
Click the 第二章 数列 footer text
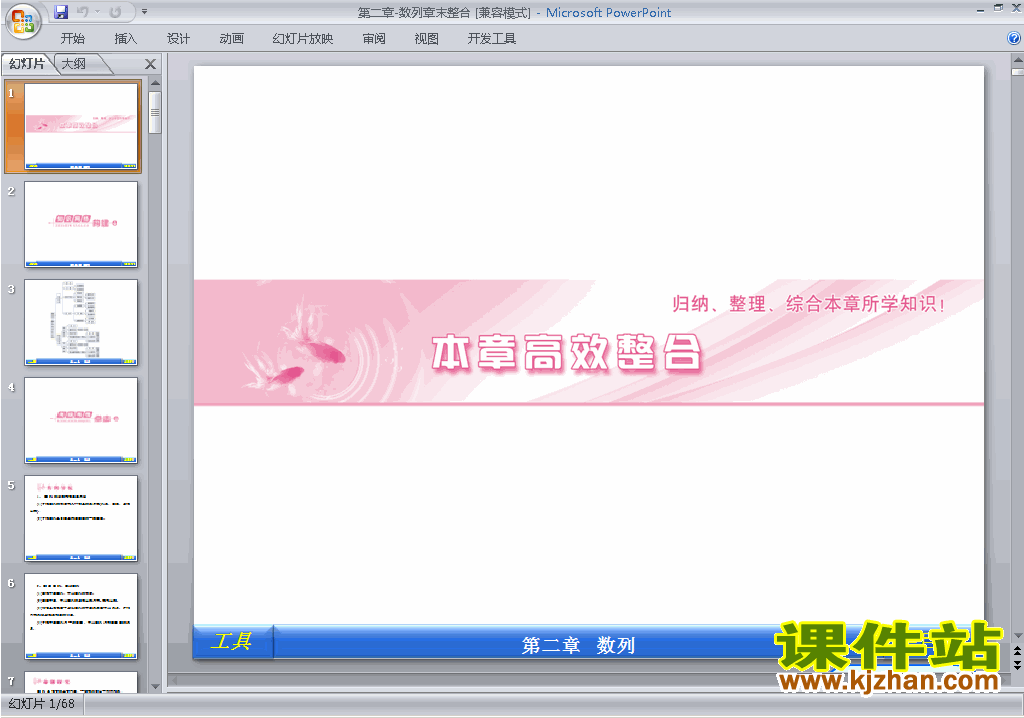pyautogui.click(x=579, y=645)
